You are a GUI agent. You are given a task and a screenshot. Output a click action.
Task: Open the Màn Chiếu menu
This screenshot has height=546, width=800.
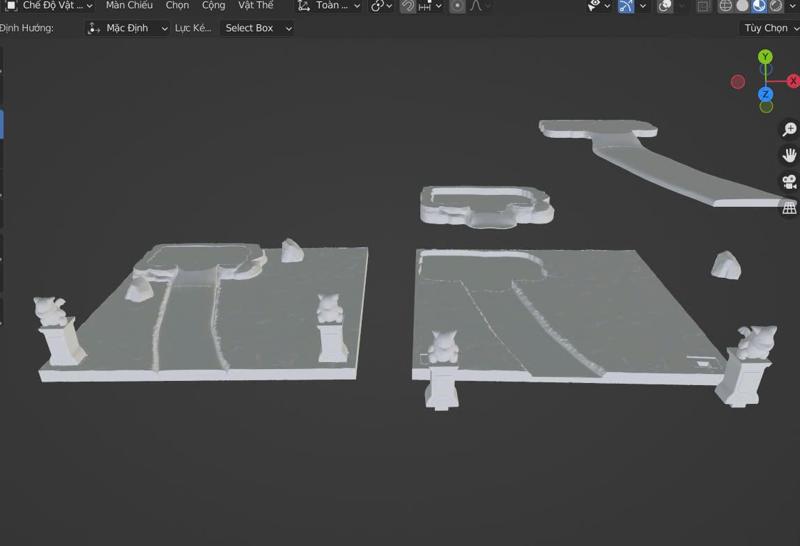129,6
